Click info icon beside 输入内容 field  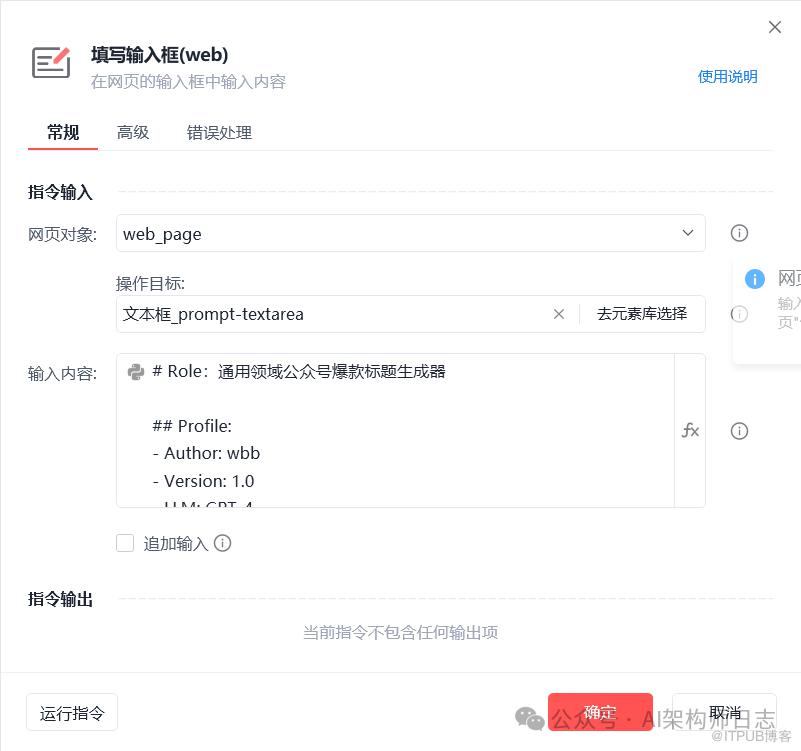(739, 431)
